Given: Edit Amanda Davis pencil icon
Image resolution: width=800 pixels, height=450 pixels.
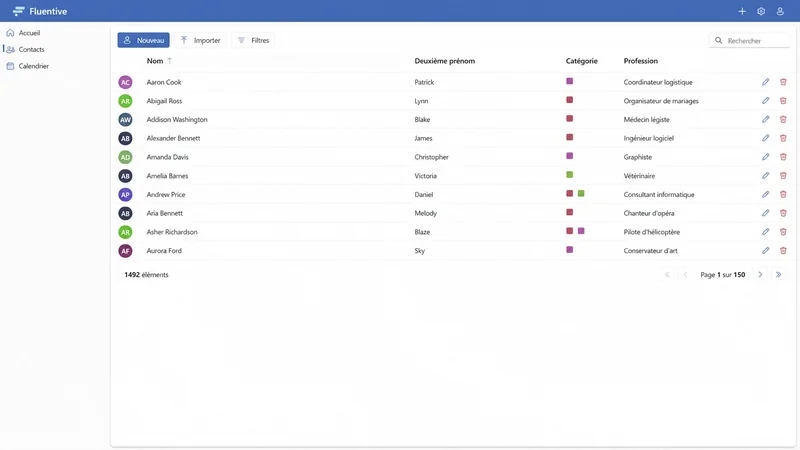Looking at the screenshot, I should point(765,157).
